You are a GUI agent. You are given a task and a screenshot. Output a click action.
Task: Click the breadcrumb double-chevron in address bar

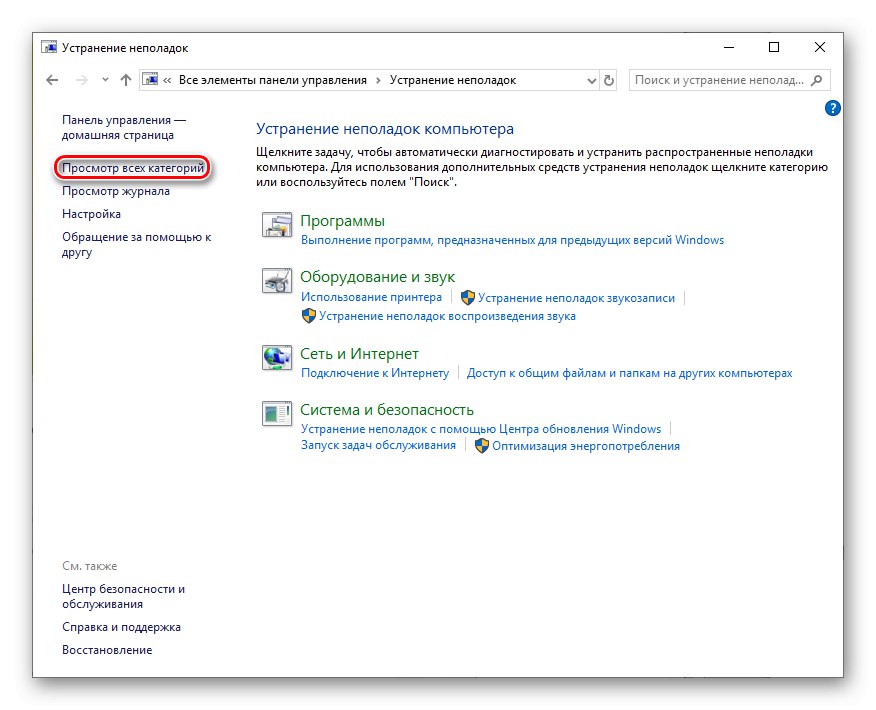[x=167, y=80]
